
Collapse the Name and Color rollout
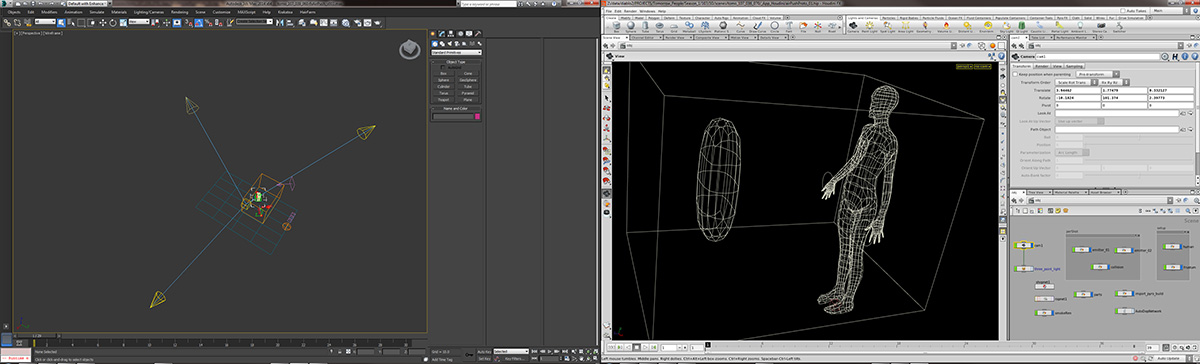(456, 109)
